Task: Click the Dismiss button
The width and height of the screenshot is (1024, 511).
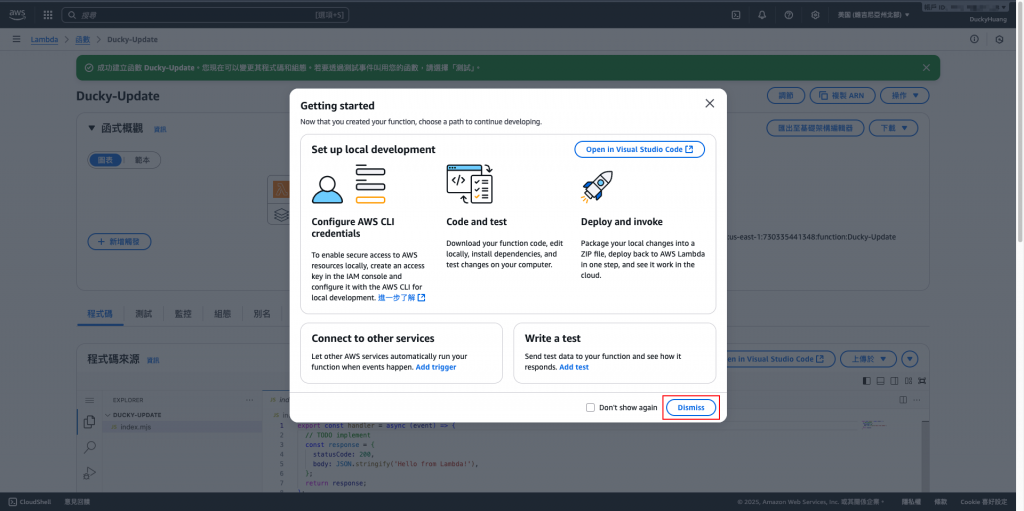Action: 691,408
